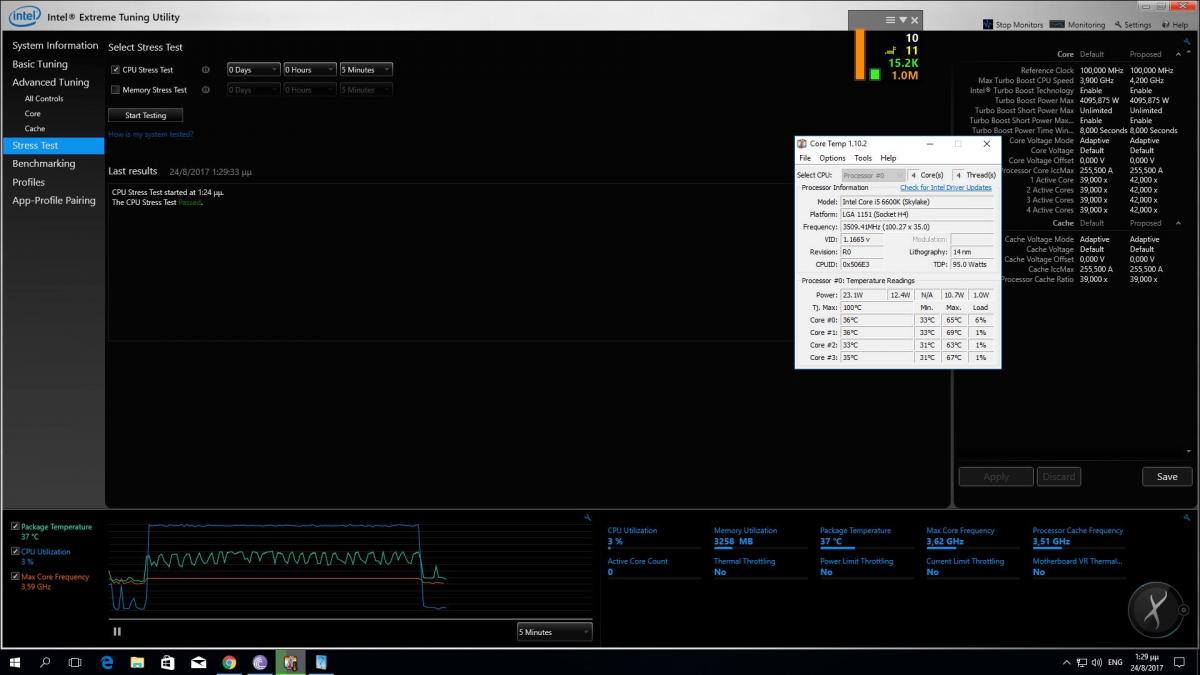Close the overlay monitoring widget
Screen dimensions: 1200x675
point(915,20)
